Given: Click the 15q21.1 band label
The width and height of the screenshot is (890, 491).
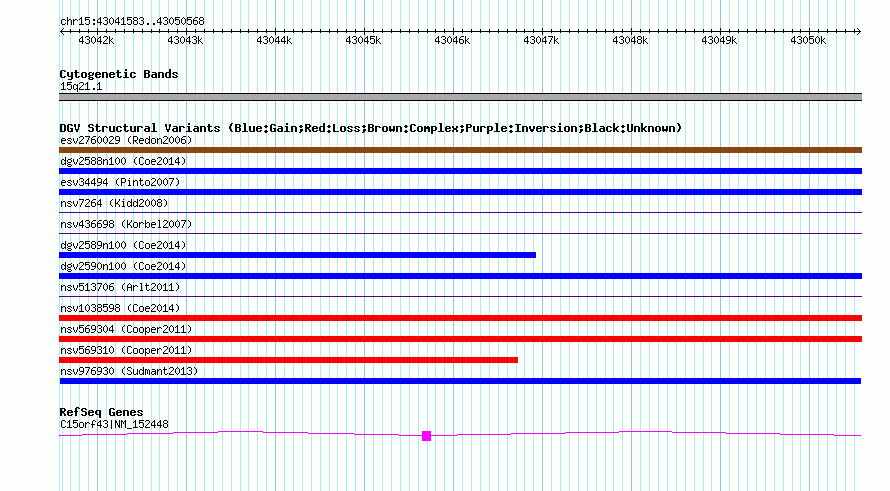Looking at the screenshot, I should tap(81, 86).
